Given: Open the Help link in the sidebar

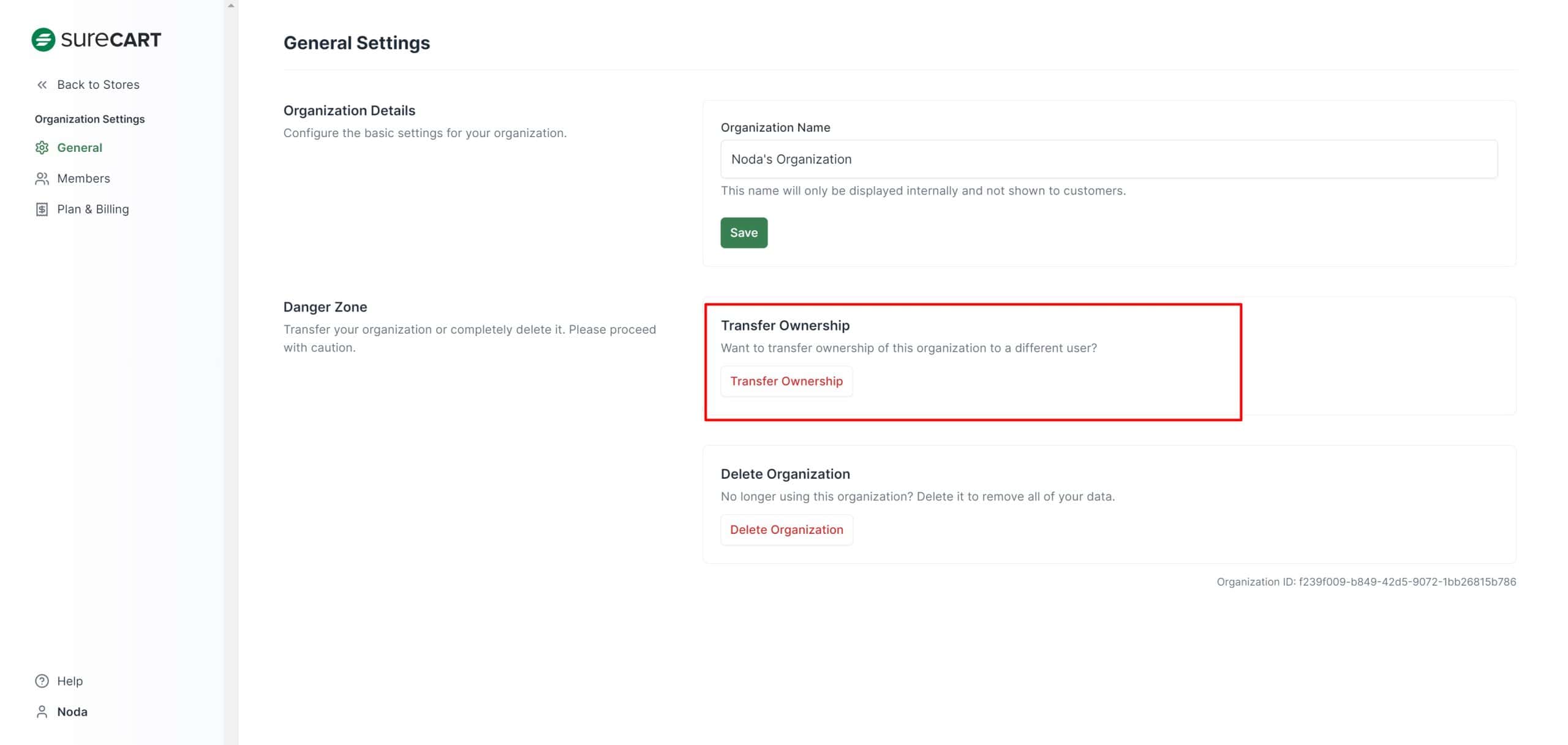Looking at the screenshot, I should point(70,681).
